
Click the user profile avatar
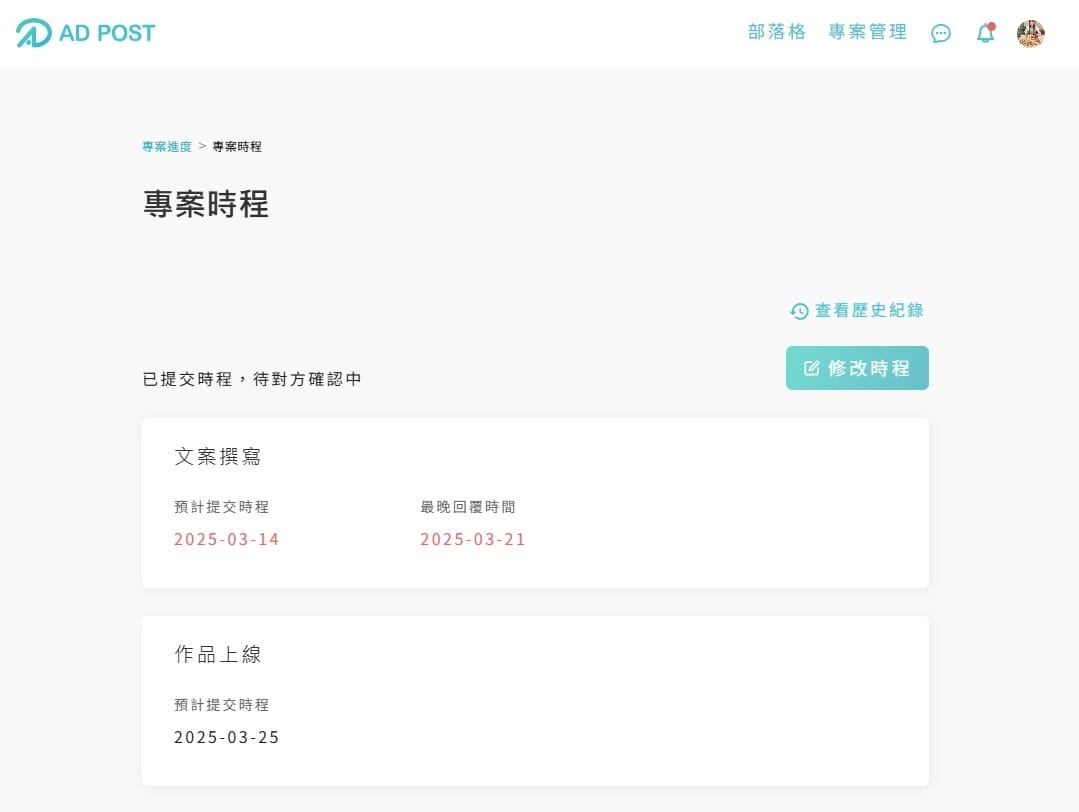pos(1030,33)
